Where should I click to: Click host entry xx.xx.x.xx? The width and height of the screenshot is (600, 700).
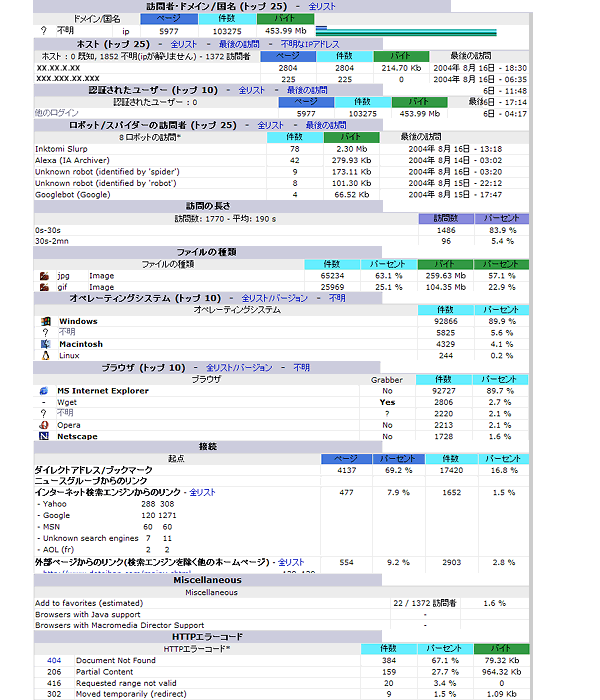pyautogui.click(x=58, y=68)
